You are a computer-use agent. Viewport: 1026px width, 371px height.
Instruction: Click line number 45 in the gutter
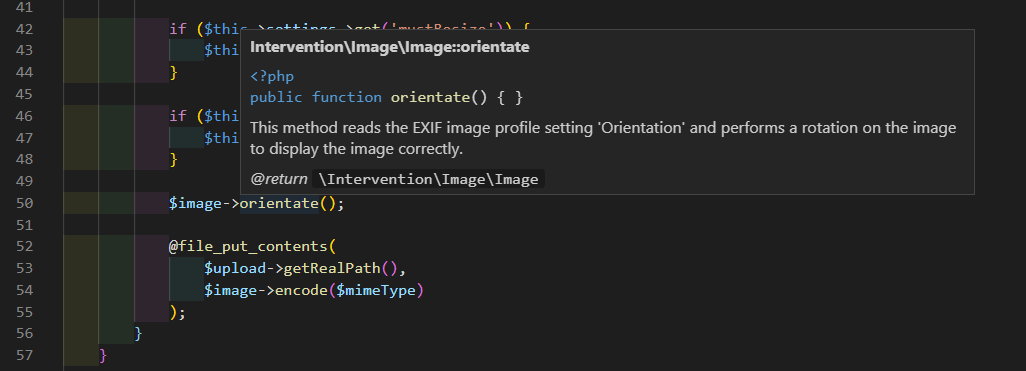pyautogui.click(x=24, y=94)
